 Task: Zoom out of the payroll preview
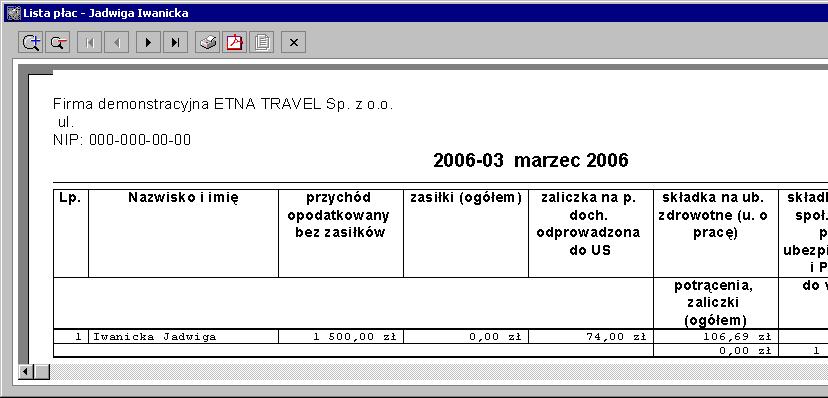coord(58,43)
